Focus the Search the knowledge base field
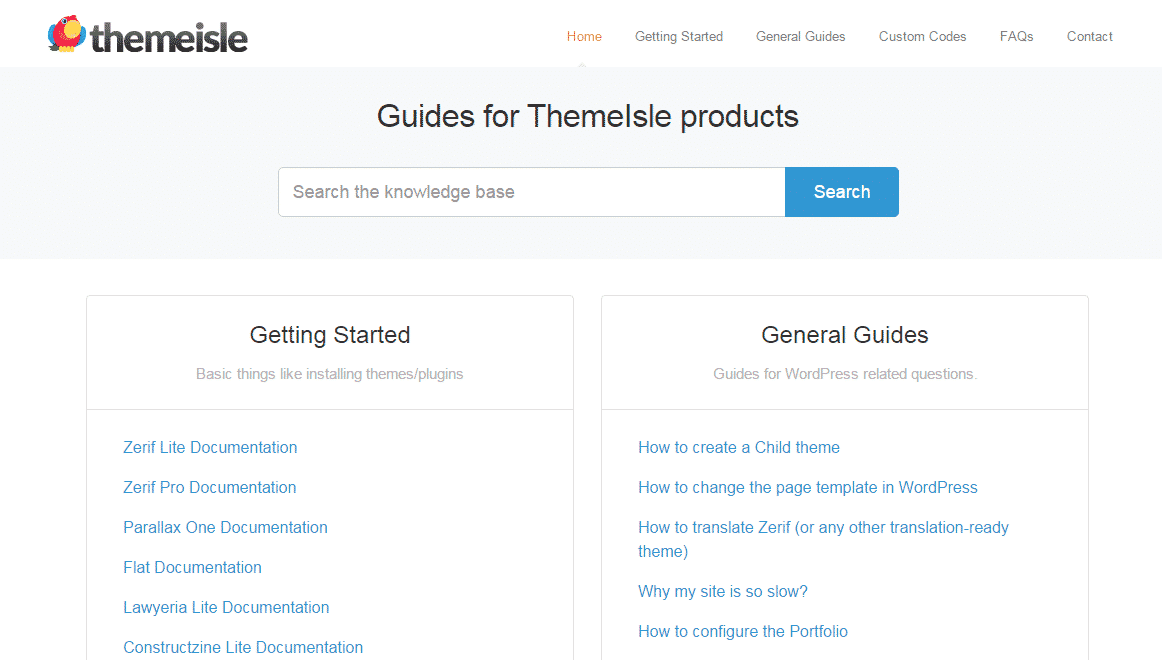Screen dimensions: 1162x660 (531, 192)
